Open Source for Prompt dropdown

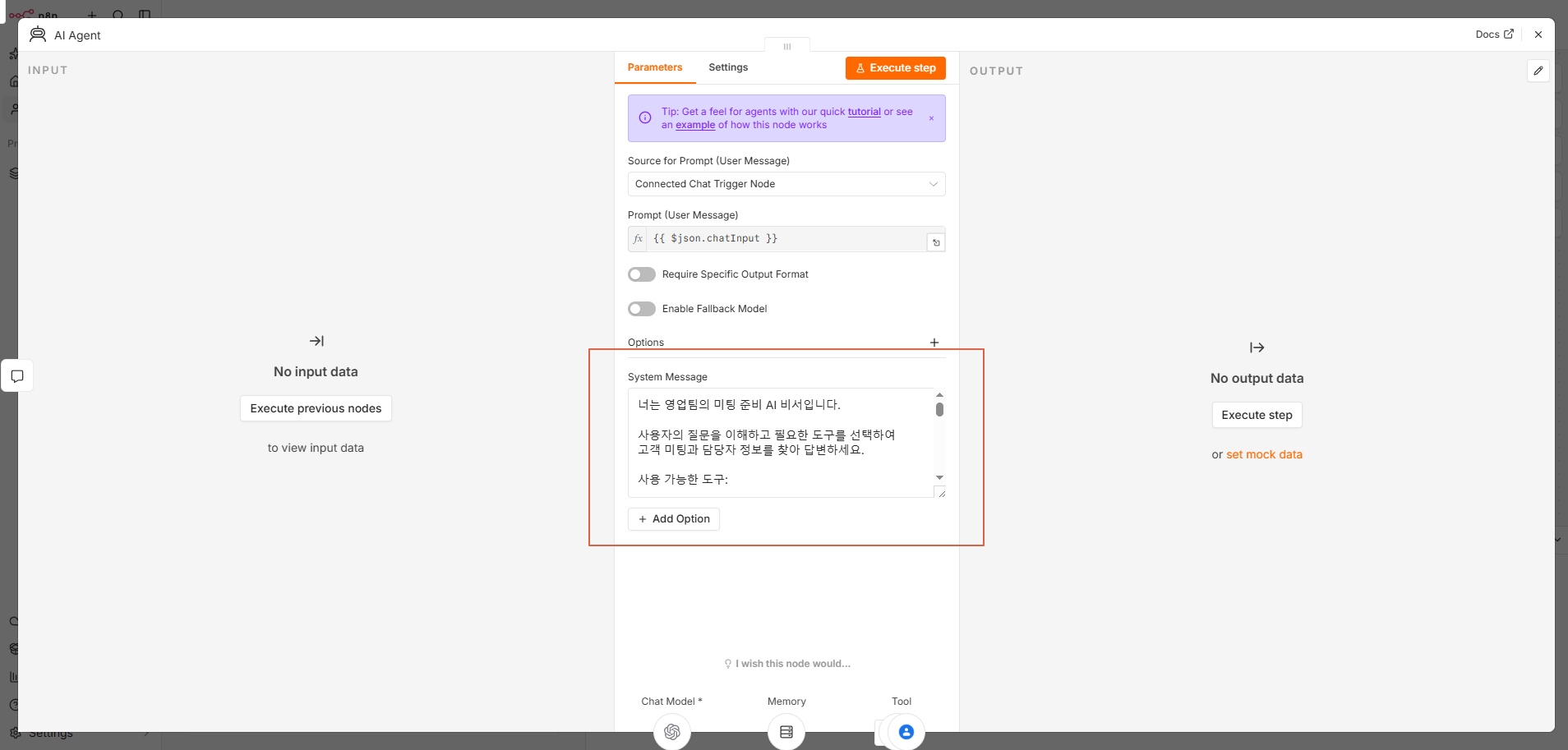click(x=786, y=184)
